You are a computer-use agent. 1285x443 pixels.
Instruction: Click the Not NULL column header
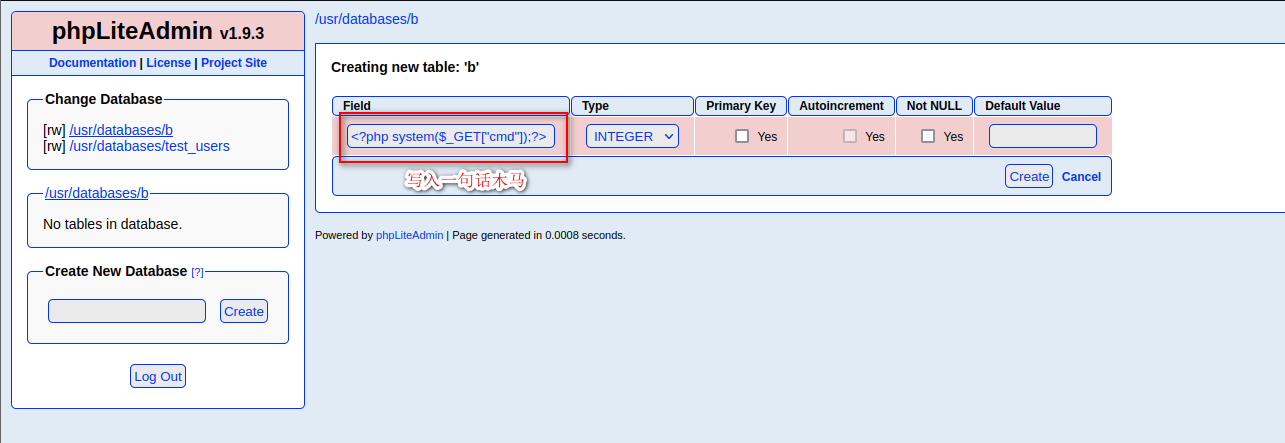point(934,105)
